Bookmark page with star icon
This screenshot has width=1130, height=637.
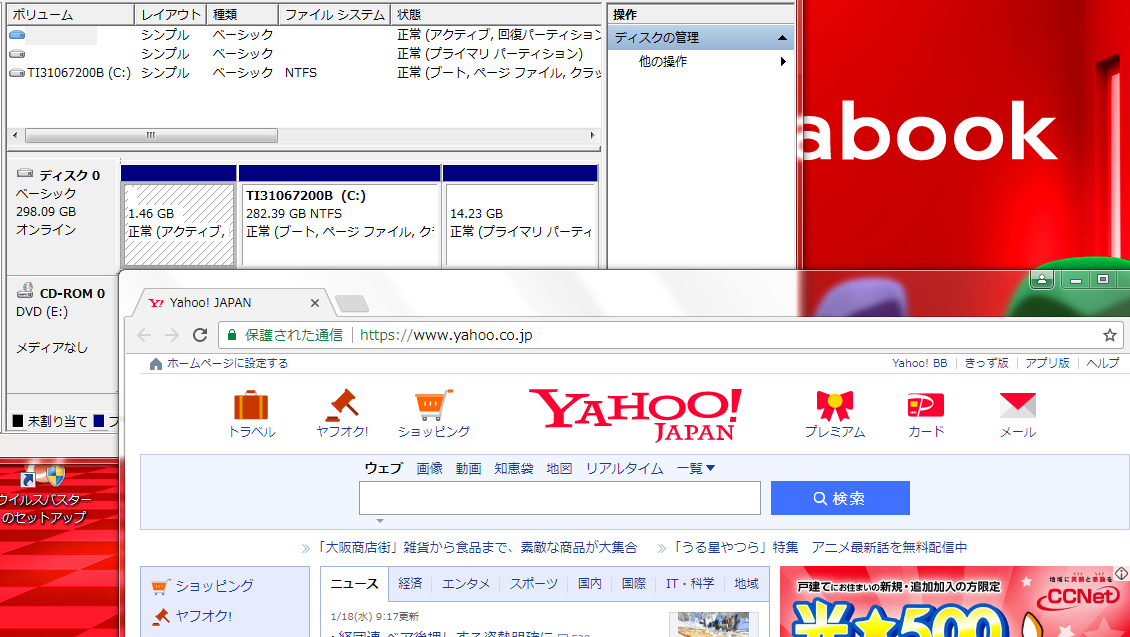pos(1110,335)
